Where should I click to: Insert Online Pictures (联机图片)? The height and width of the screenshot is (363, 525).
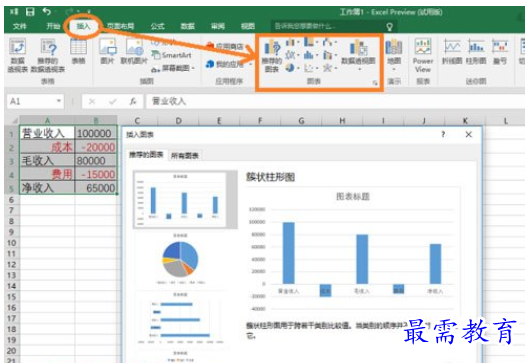point(135,51)
